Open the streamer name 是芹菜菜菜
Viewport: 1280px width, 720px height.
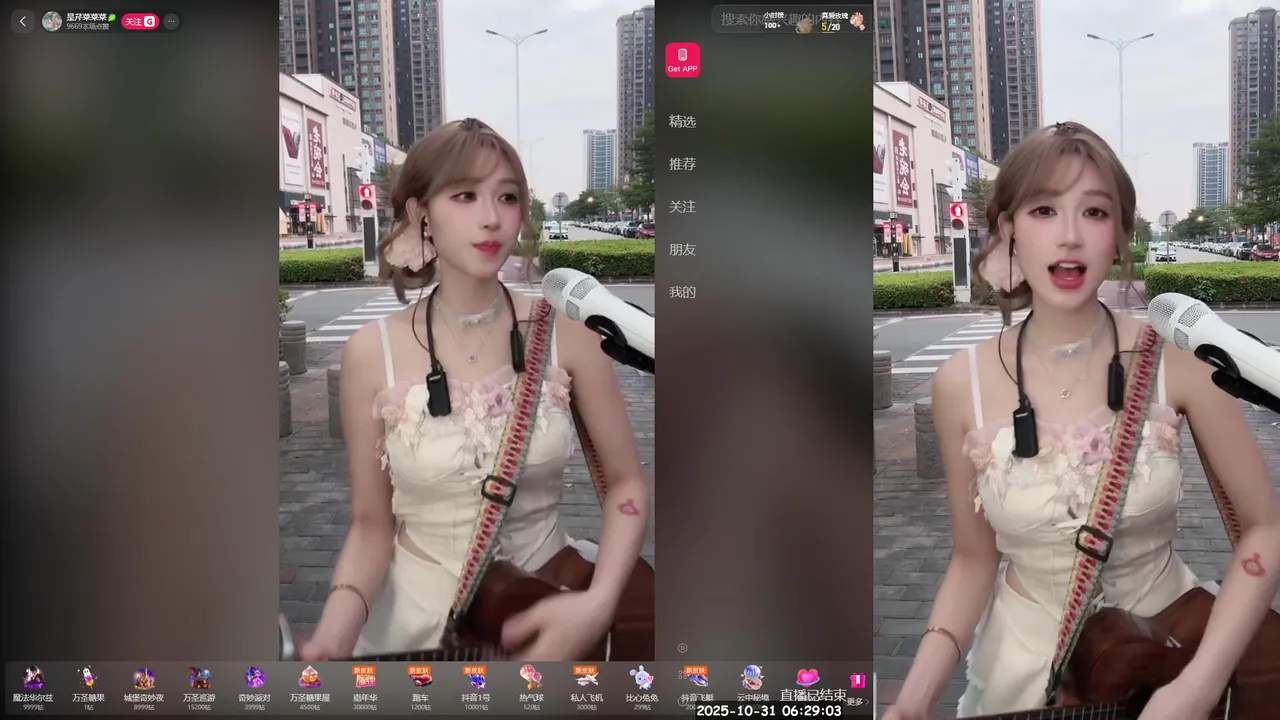[x=87, y=17]
